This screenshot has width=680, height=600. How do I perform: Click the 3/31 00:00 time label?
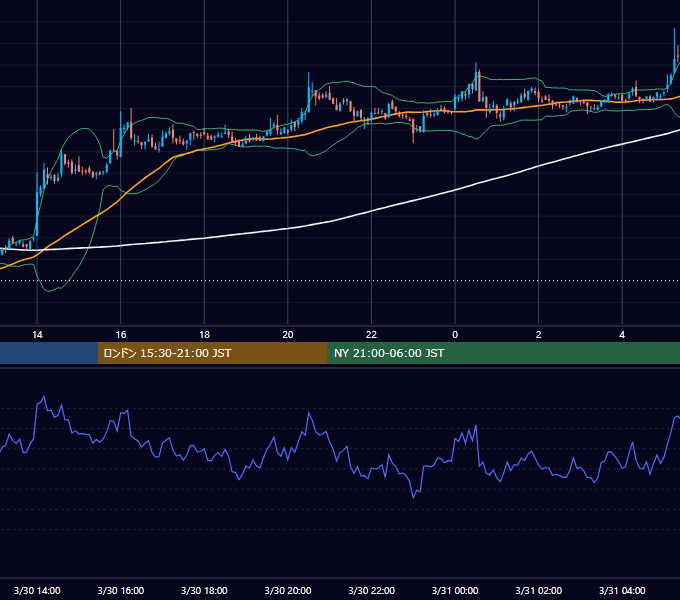coord(455,590)
